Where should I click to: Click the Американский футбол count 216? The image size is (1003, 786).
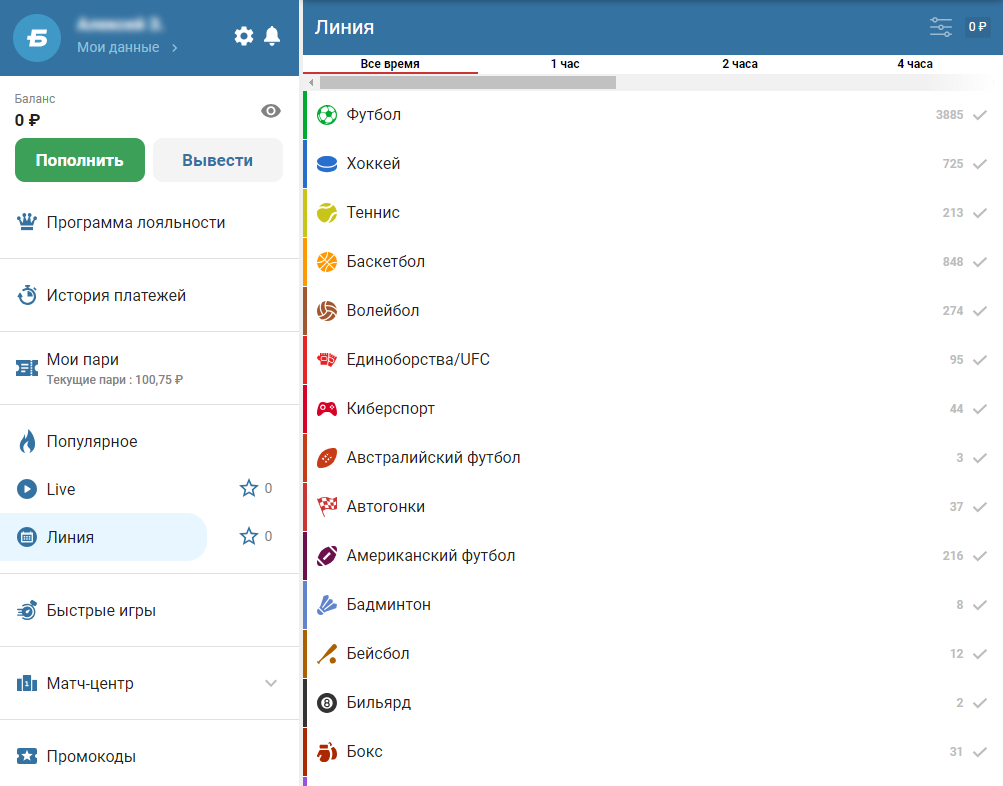point(952,556)
